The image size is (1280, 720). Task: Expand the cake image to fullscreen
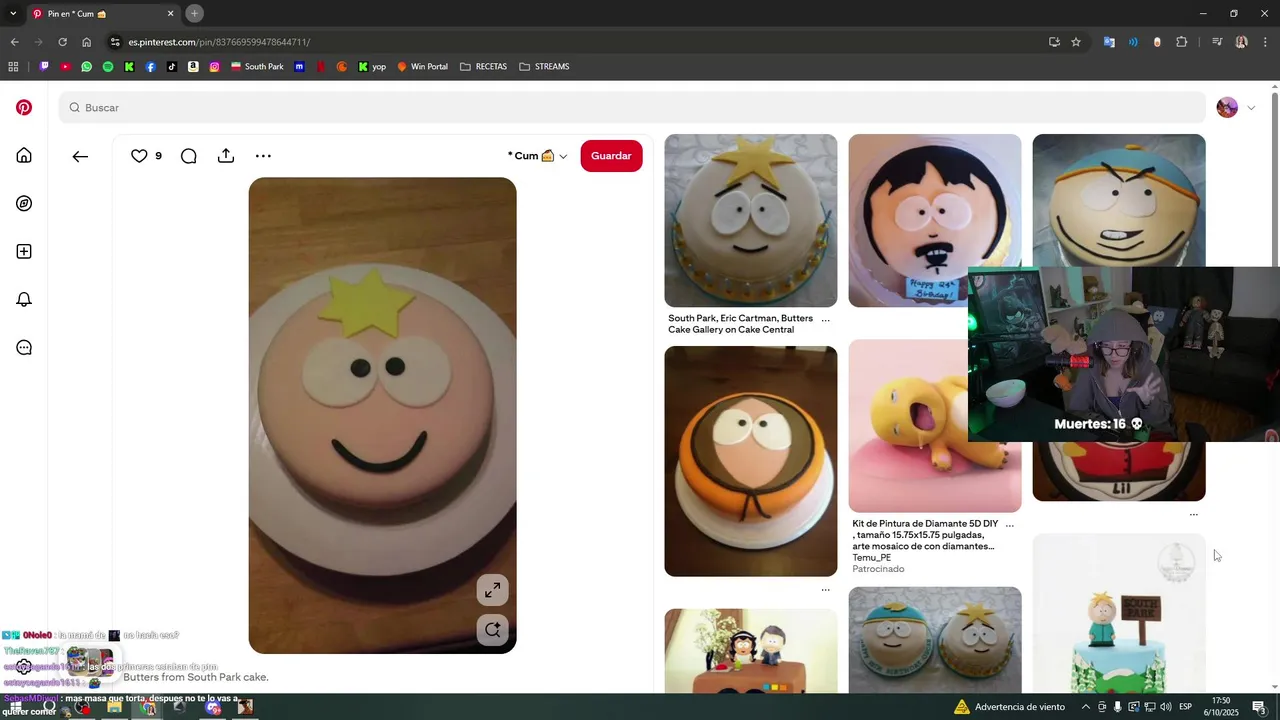pyautogui.click(x=493, y=590)
